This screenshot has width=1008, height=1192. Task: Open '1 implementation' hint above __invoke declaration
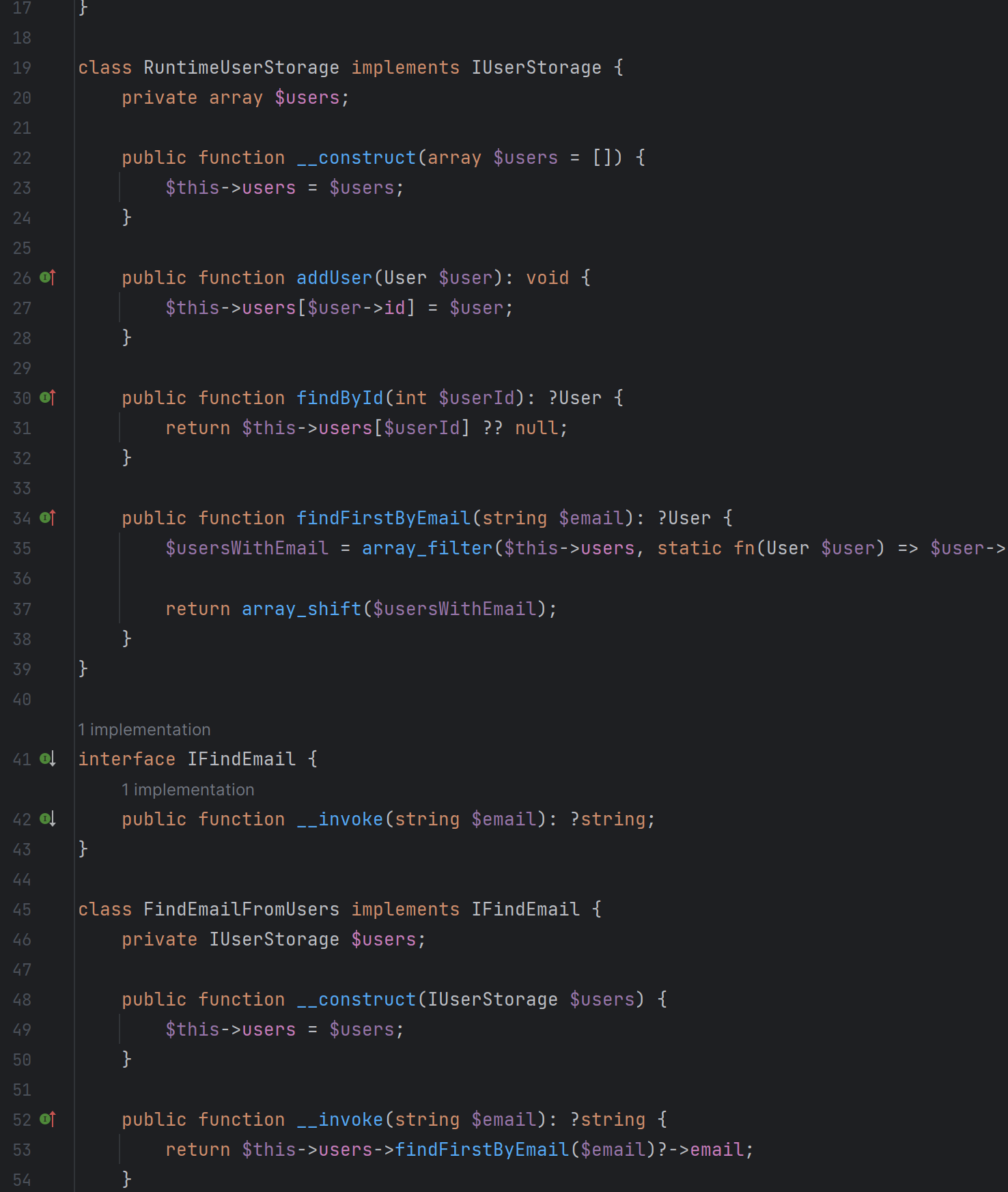(188, 789)
